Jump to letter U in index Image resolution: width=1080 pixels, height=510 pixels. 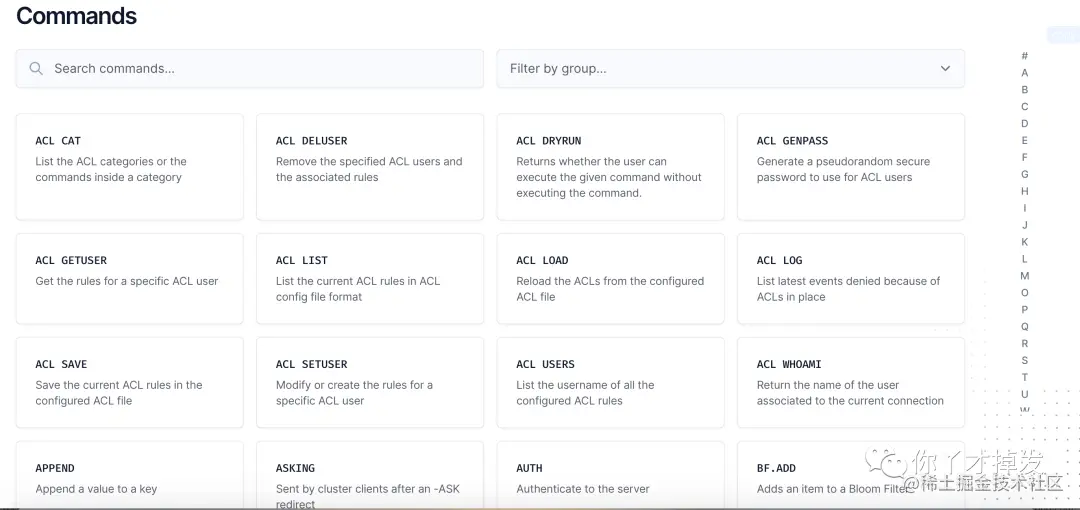1025,394
